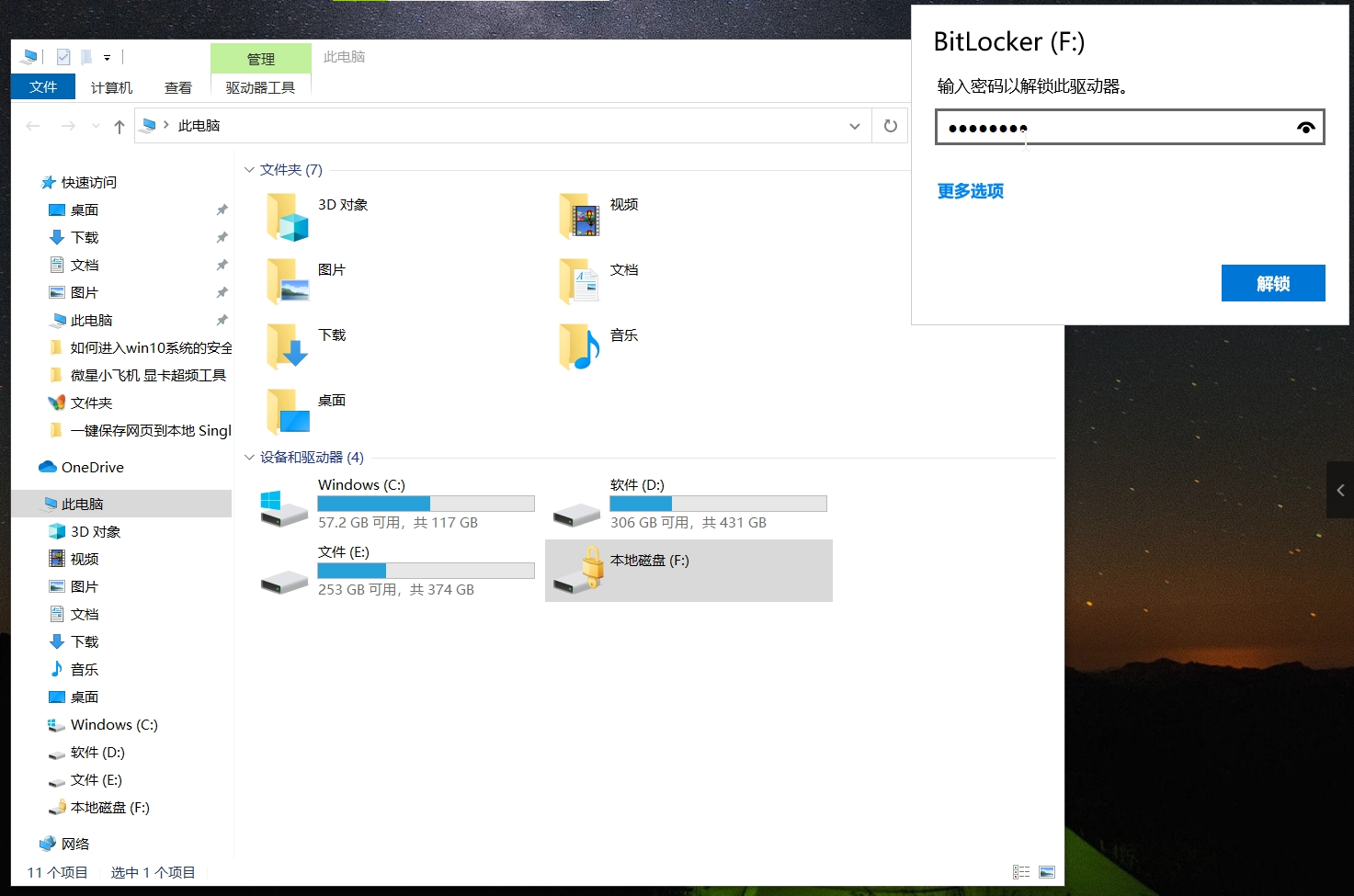The image size is (1354, 896).
Task: Select Windows (C:) in navigation tree
Action: 103,724
